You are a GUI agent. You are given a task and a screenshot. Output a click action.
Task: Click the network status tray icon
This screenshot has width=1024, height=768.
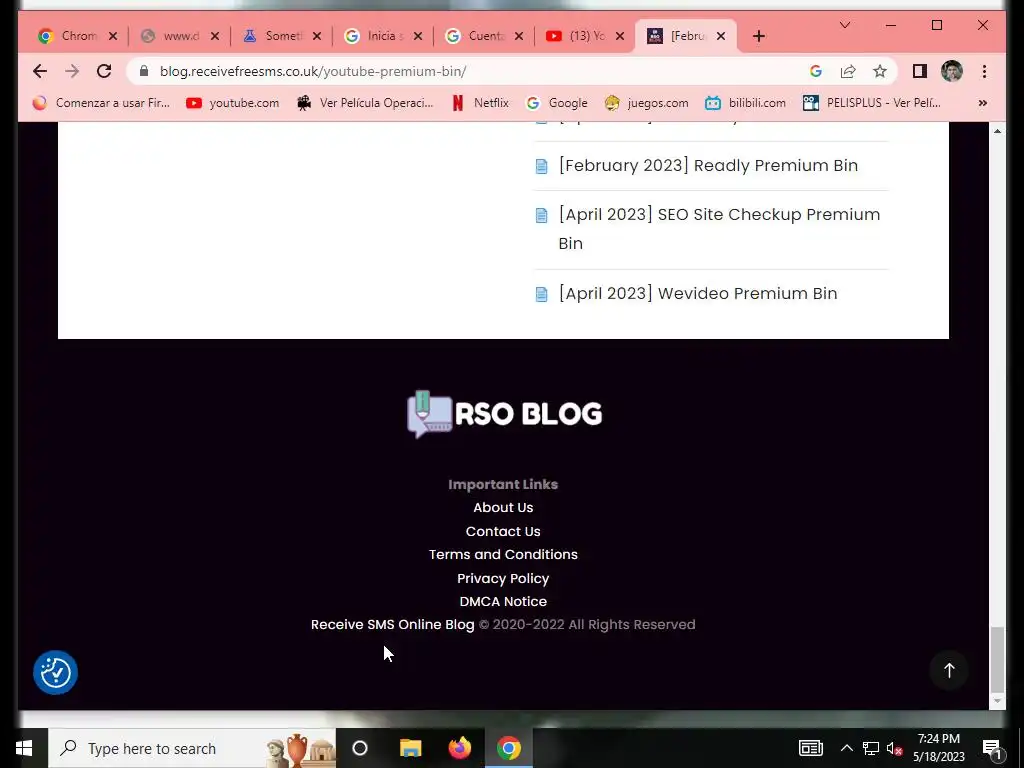point(871,748)
